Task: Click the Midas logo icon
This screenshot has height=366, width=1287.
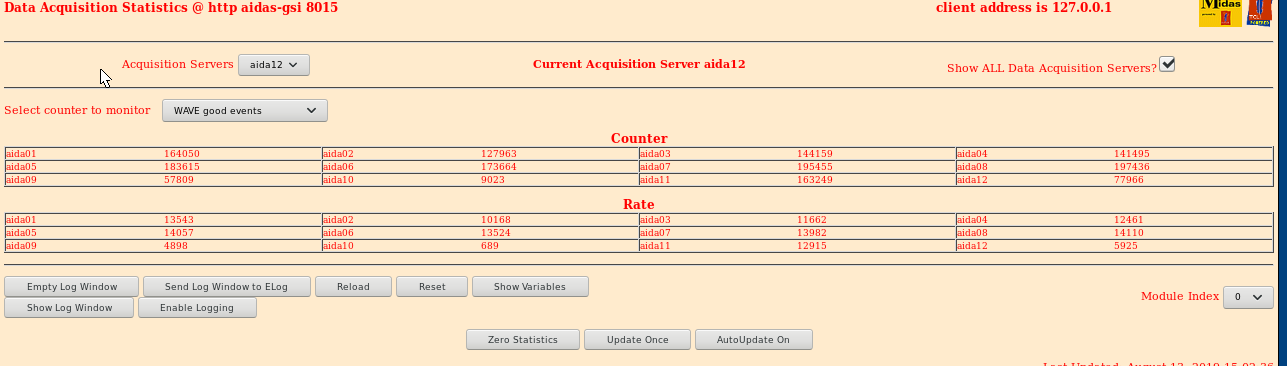Action: tap(1219, 13)
